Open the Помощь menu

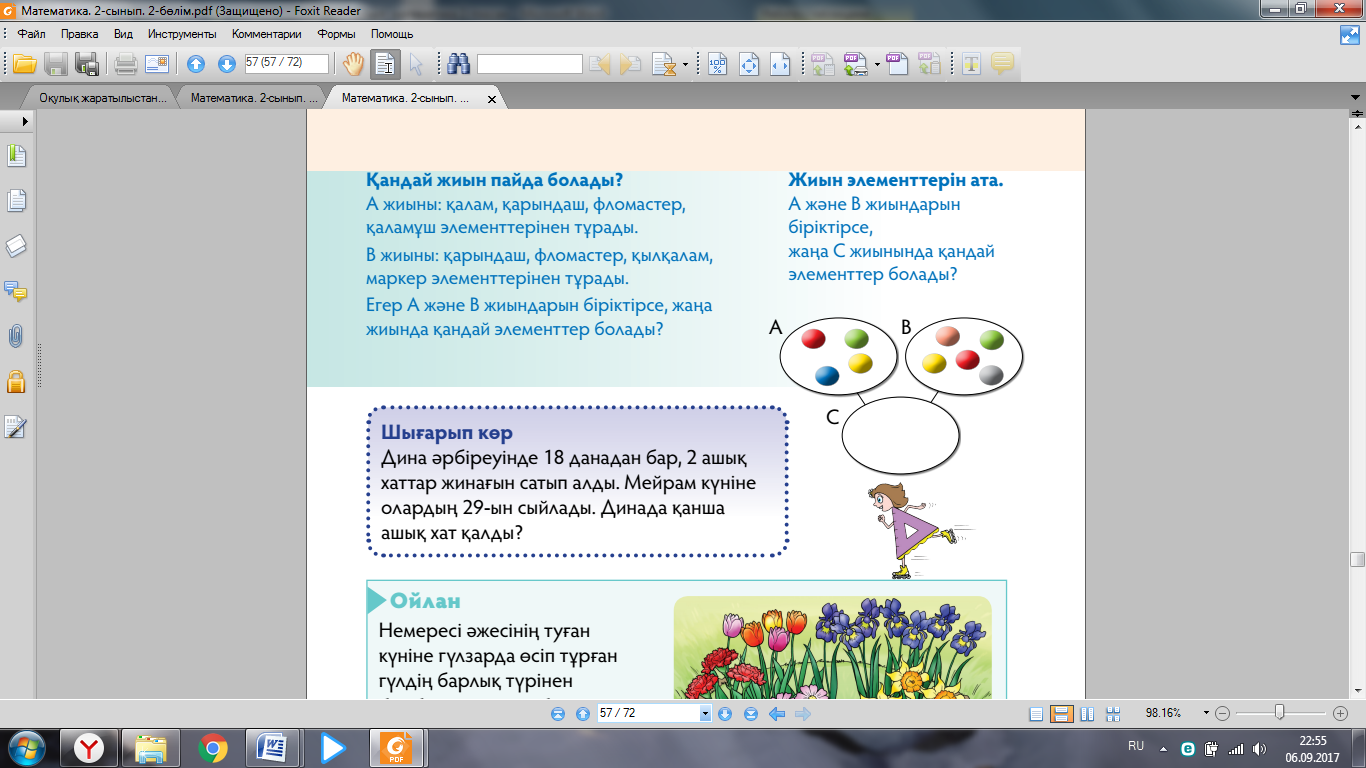[392, 34]
